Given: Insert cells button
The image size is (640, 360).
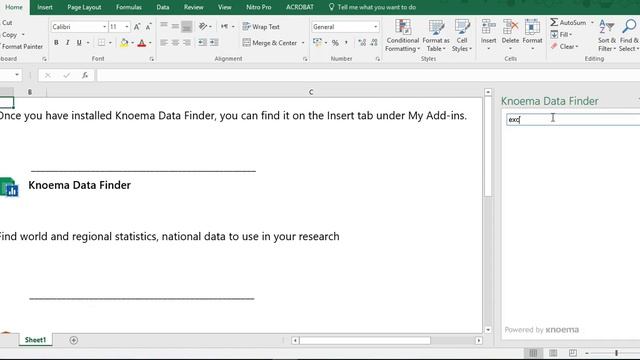Looking at the screenshot, I should [489, 35].
